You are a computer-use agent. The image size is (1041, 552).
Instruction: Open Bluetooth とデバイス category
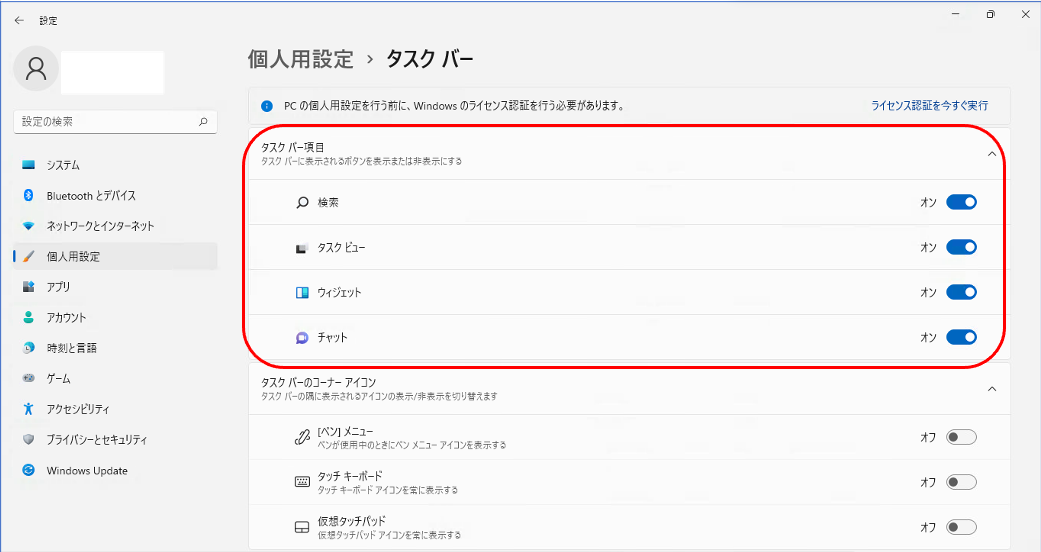116,195
